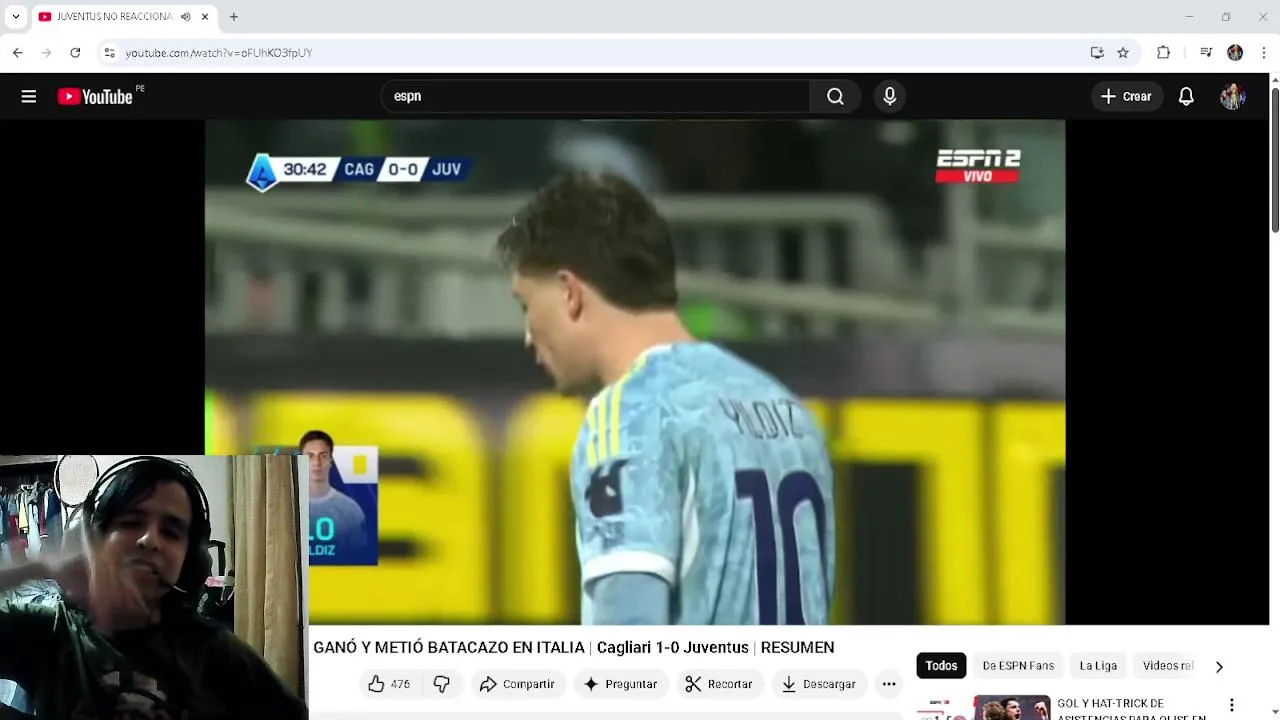This screenshot has height=720, width=1280.
Task: Select the Todos filter chip
Action: tap(941, 666)
